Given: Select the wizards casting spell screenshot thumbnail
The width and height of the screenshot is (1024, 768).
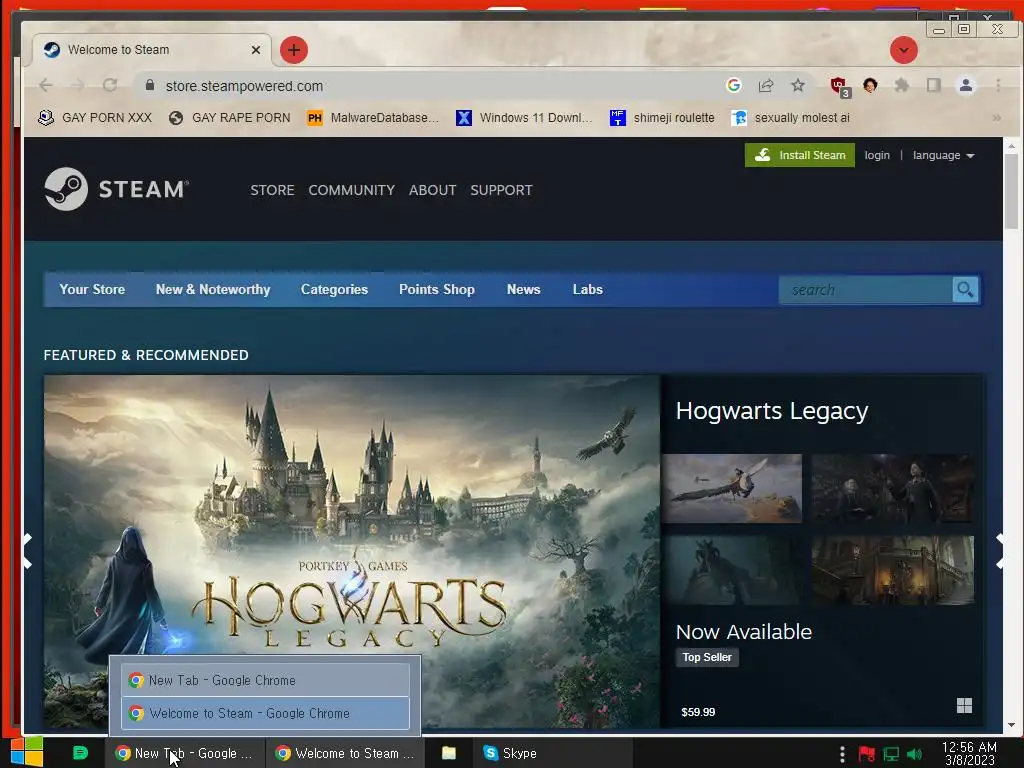Looking at the screenshot, I should pos(892,488).
